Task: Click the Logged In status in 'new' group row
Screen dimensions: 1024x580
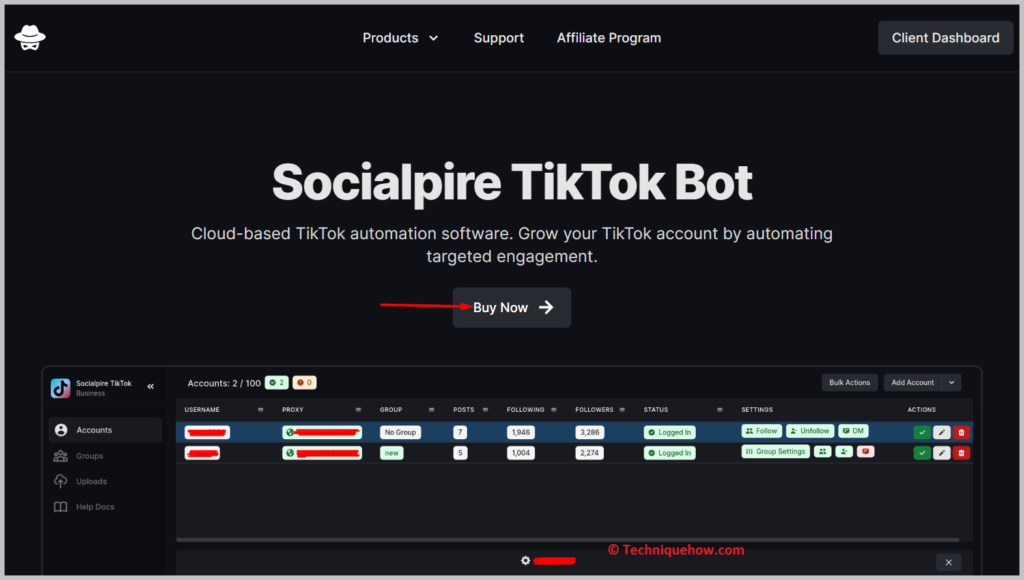Action: 669,453
